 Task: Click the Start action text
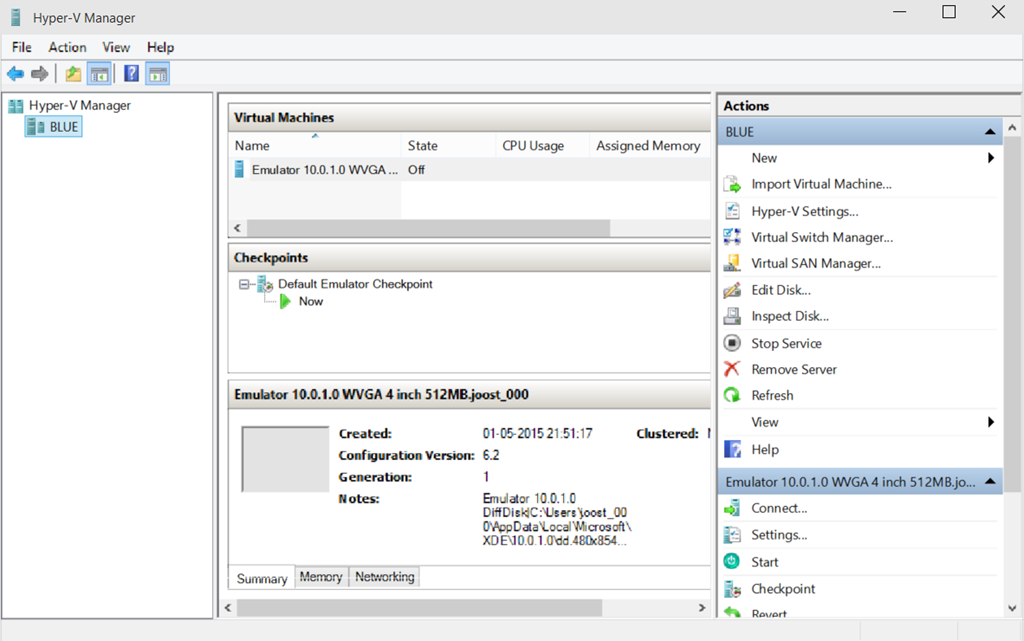[x=764, y=562]
